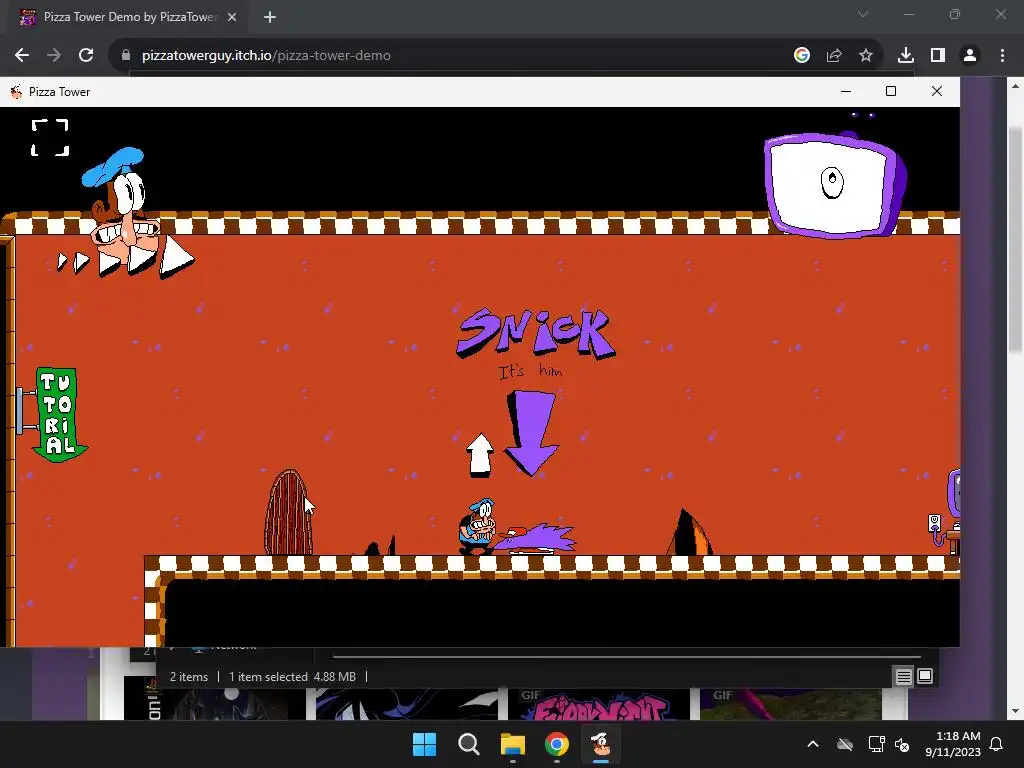1024x768 pixels.
Task: Click the '2 items' status text
Action: tap(189, 677)
